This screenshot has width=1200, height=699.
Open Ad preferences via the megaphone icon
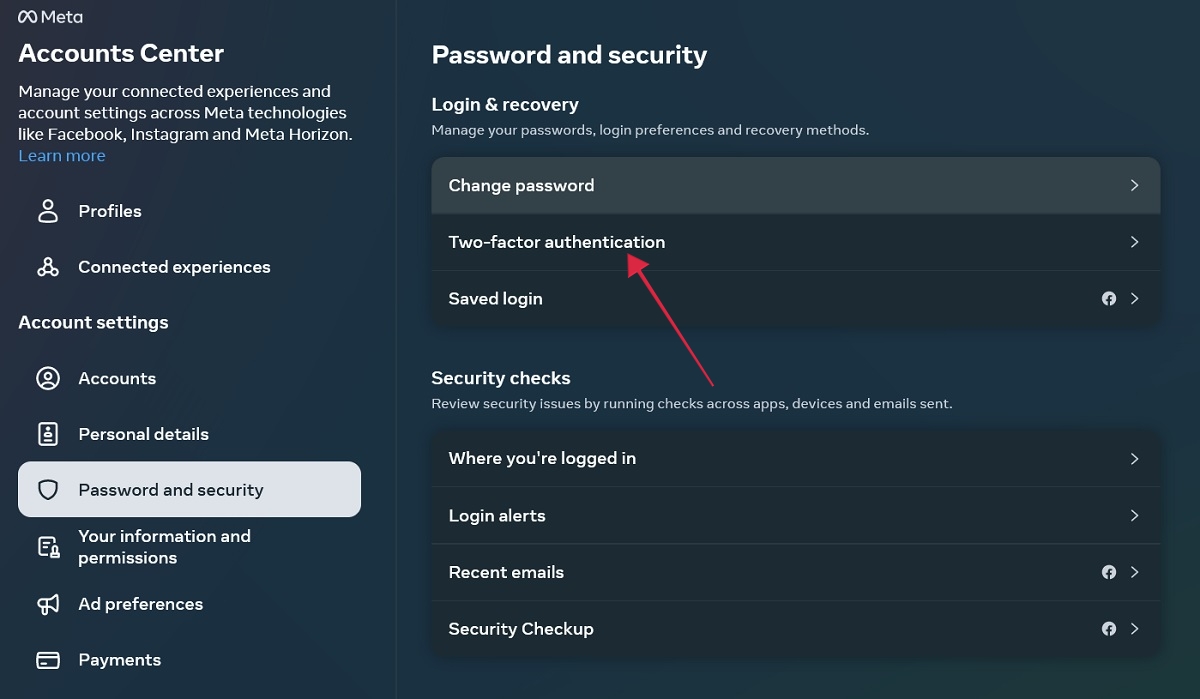point(48,604)
